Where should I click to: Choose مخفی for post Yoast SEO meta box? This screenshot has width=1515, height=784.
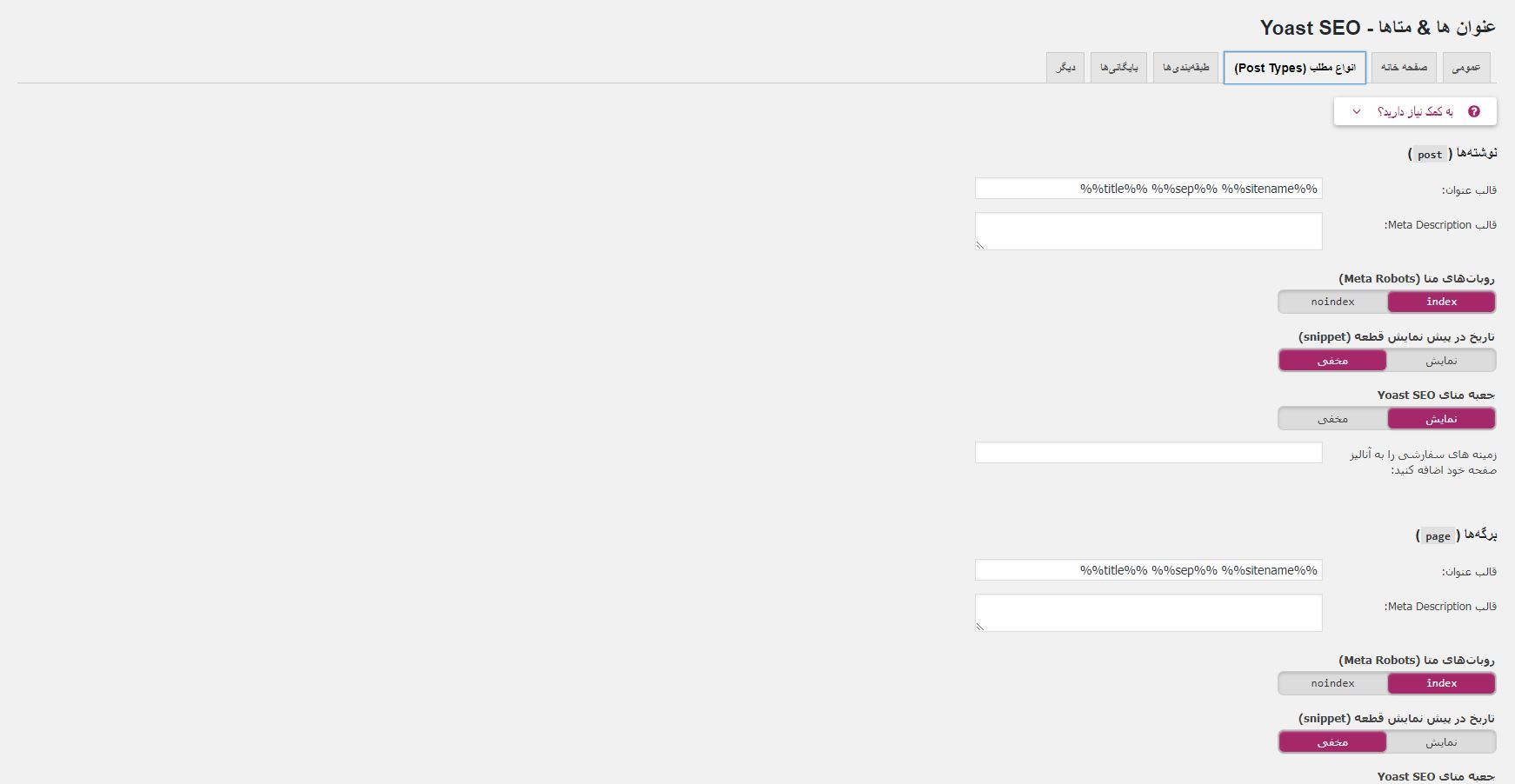pyautogui.click(x=1332, y=419)
